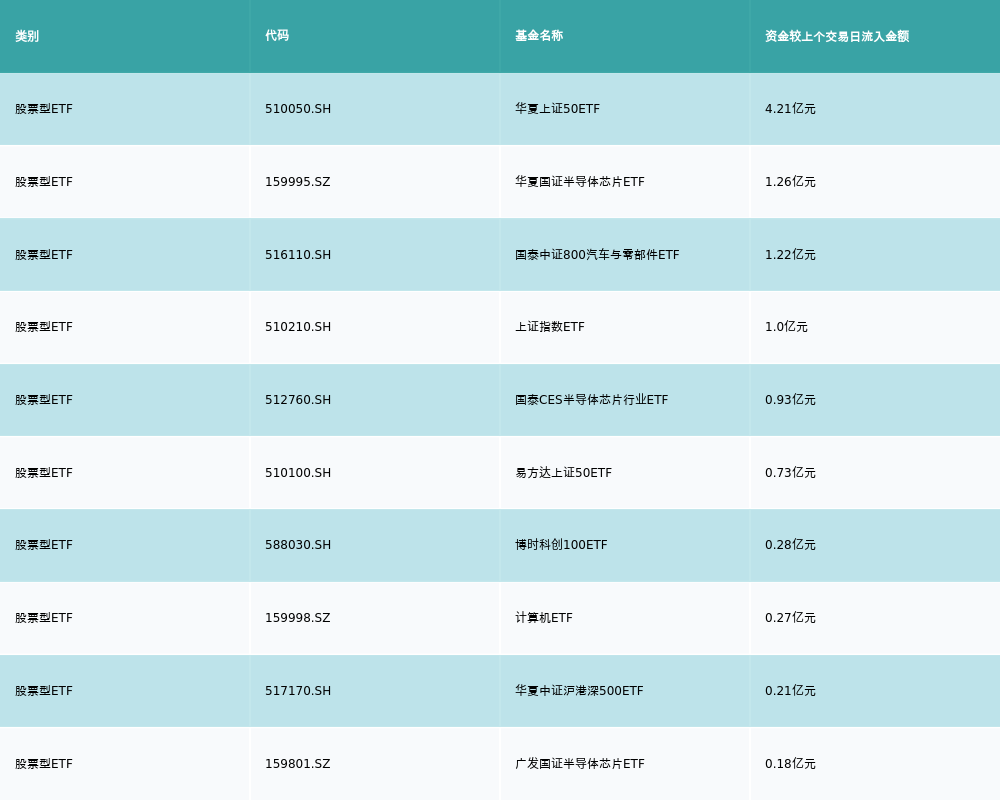Click 股票型ETF in the 159801.SZ row

[44, 764]
